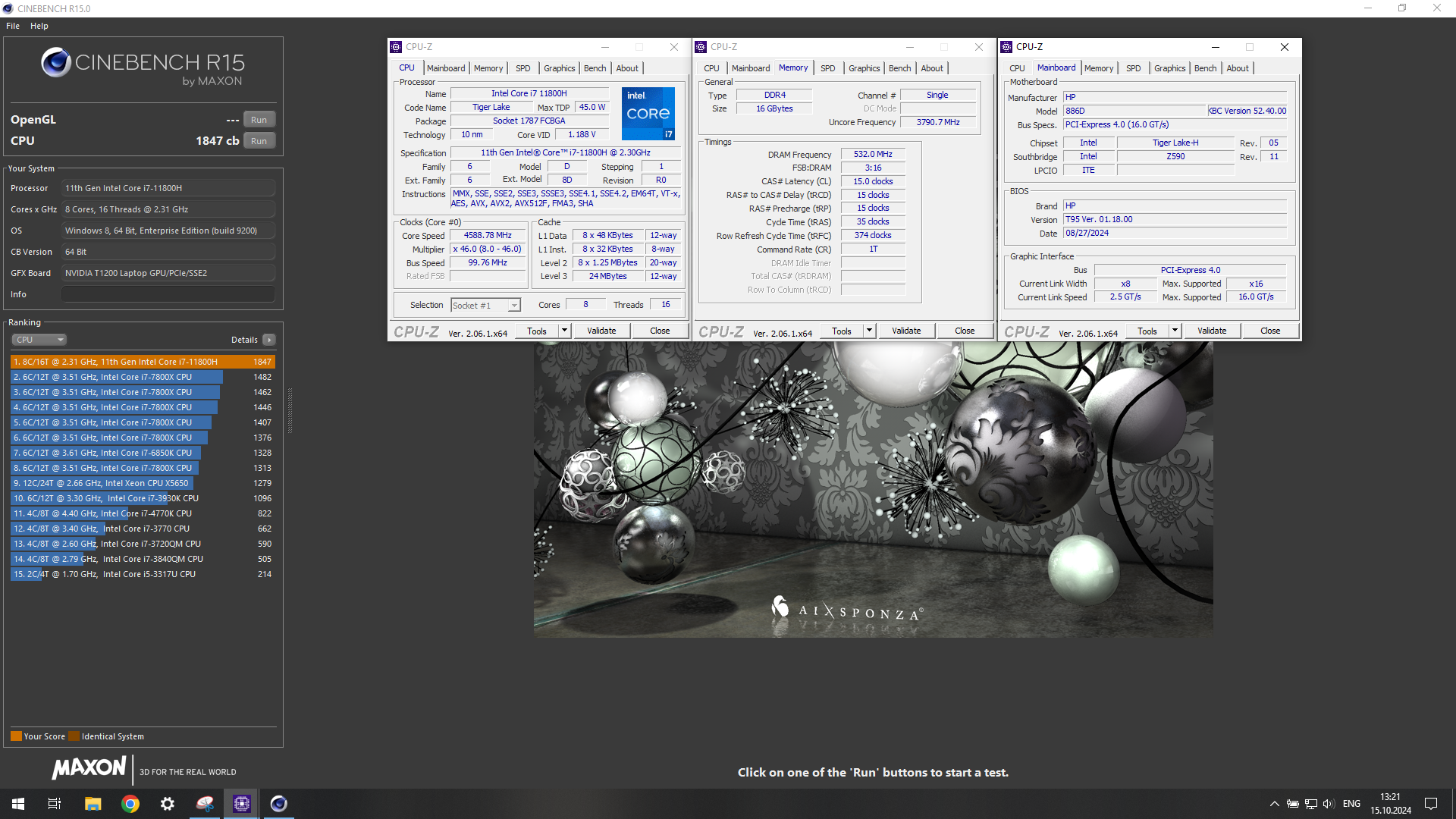
Task: Switch to Bench tab in CPU window
Action: pos(595,68)
